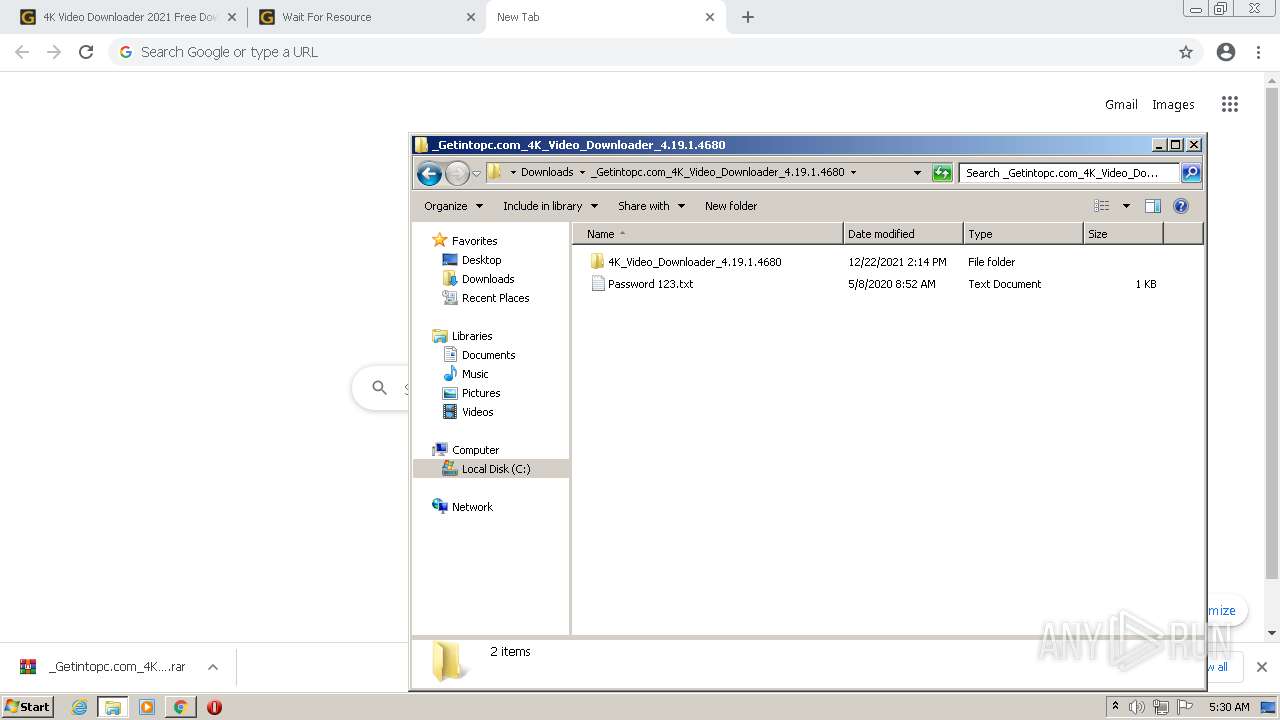Sort files by Size column
Screen dimensions: 1280x720
pyautogui.click(x=1123, y=234)
